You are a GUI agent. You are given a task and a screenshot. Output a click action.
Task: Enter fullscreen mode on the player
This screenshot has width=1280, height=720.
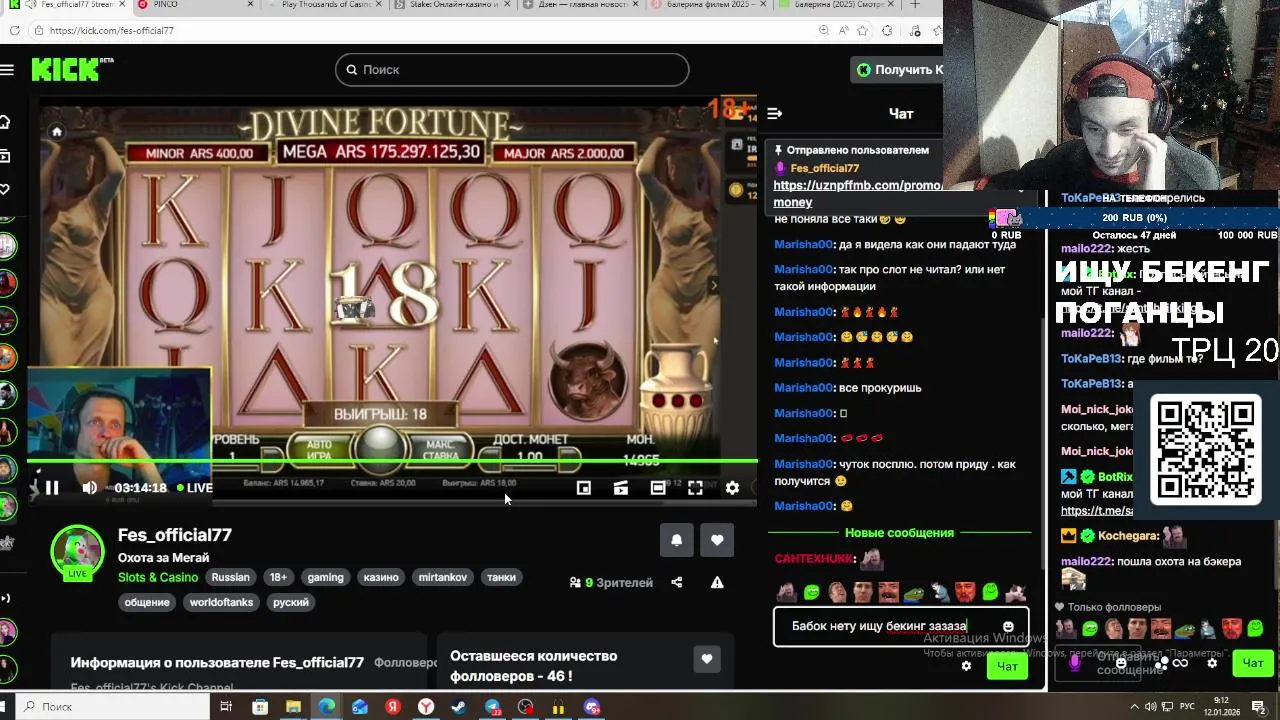695,488
